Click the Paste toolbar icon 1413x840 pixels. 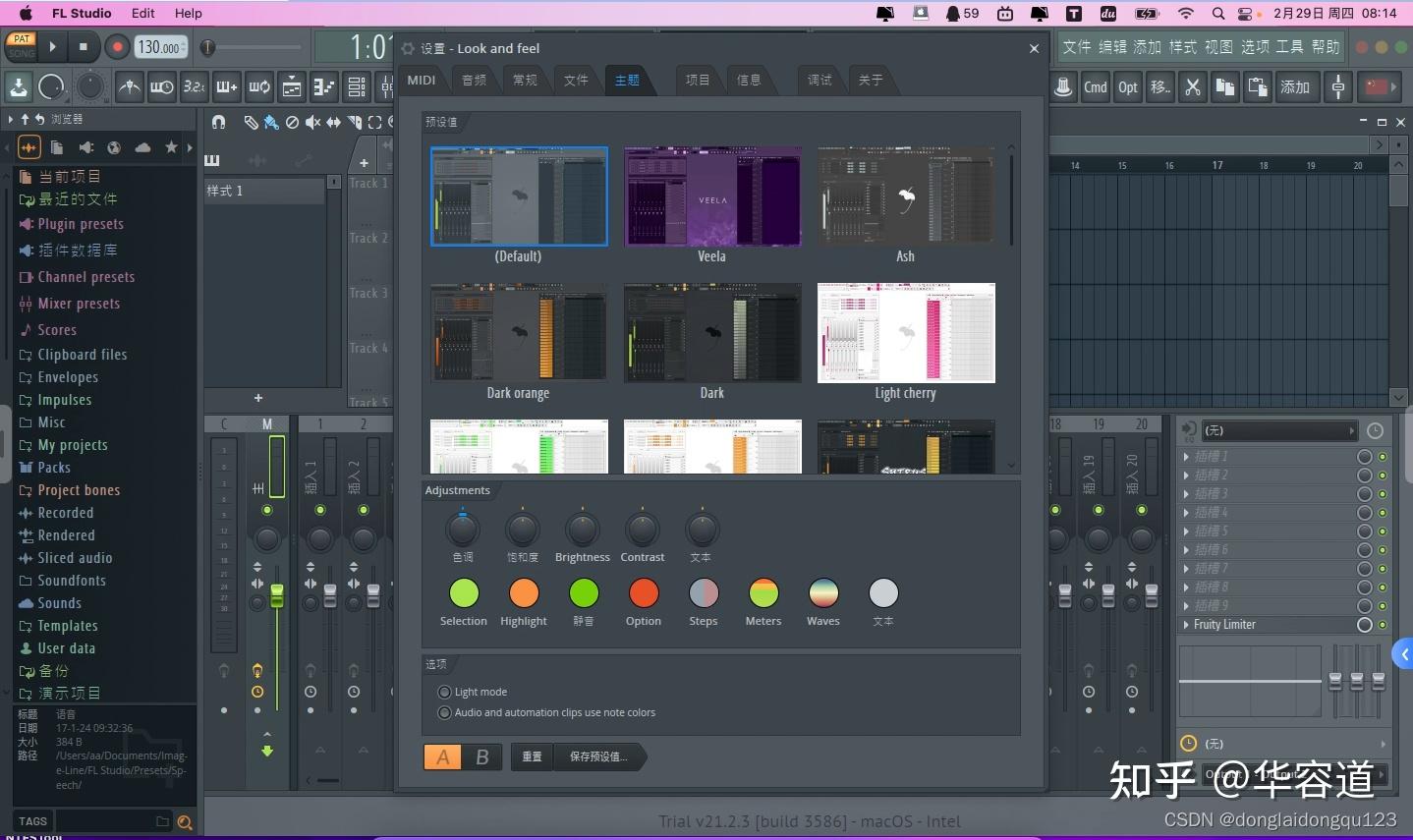click(x=1258, y=86)
